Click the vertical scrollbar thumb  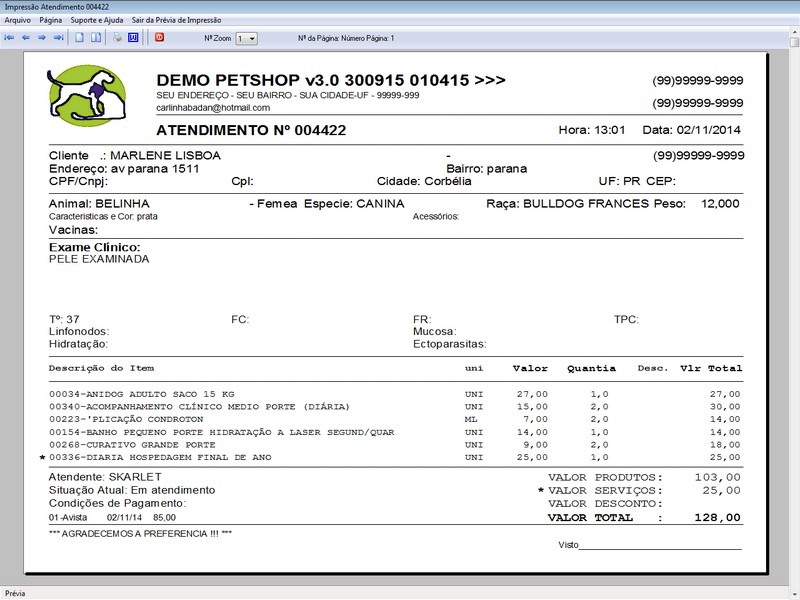coord(794,41)
